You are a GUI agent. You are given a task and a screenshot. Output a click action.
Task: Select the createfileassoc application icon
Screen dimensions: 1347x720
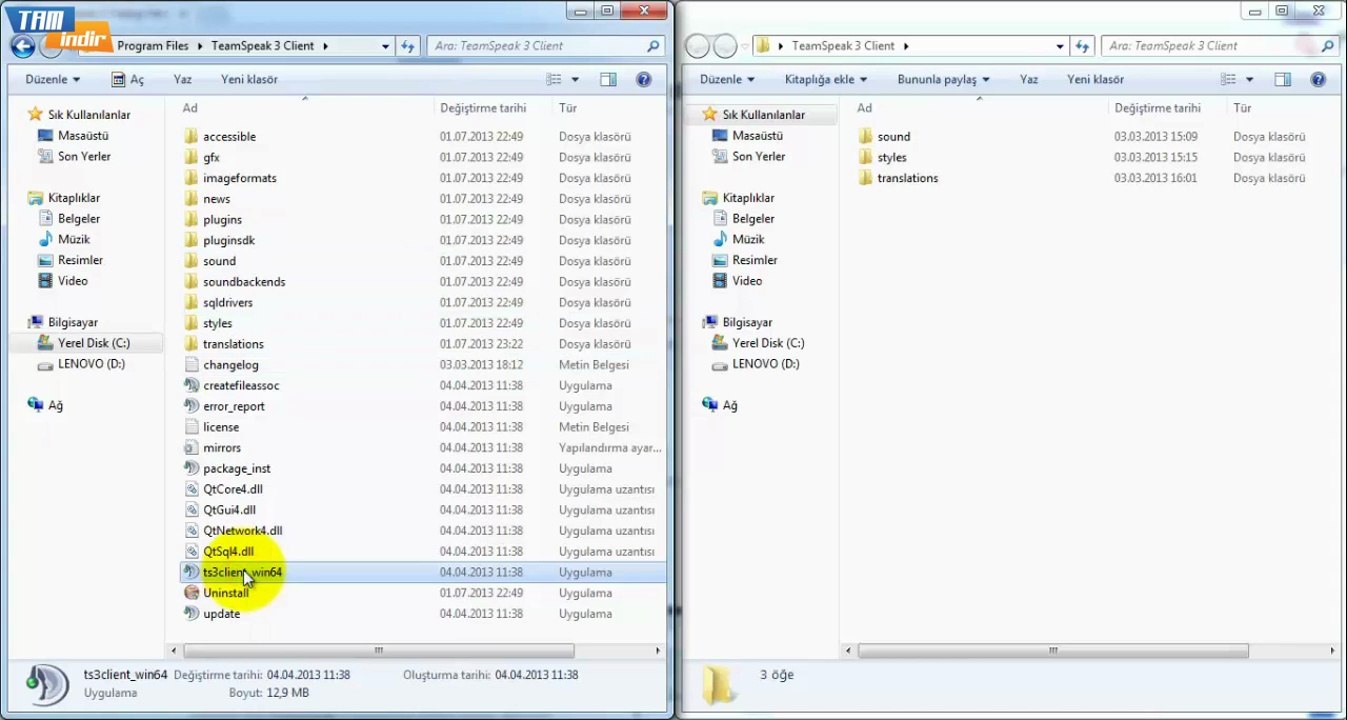193,385
